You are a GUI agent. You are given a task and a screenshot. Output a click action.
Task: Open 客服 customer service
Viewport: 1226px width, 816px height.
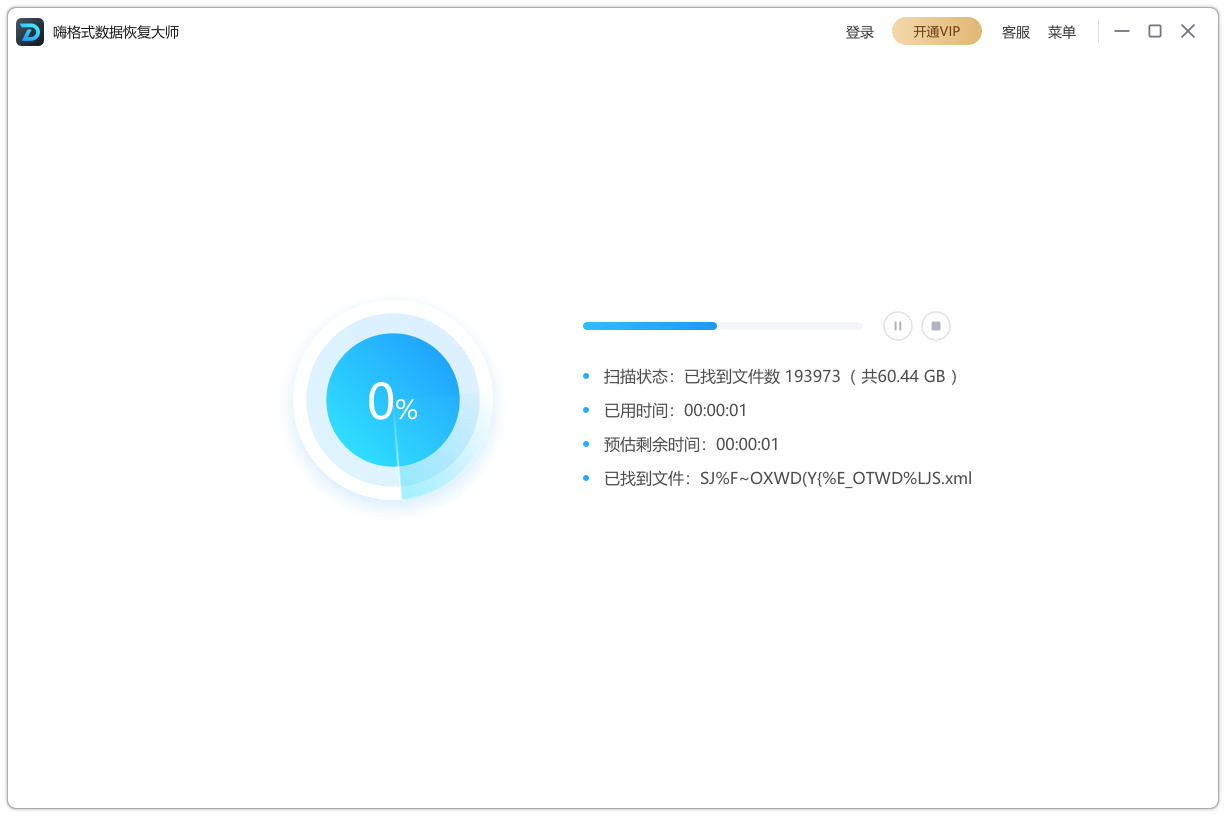(1015, 31)
